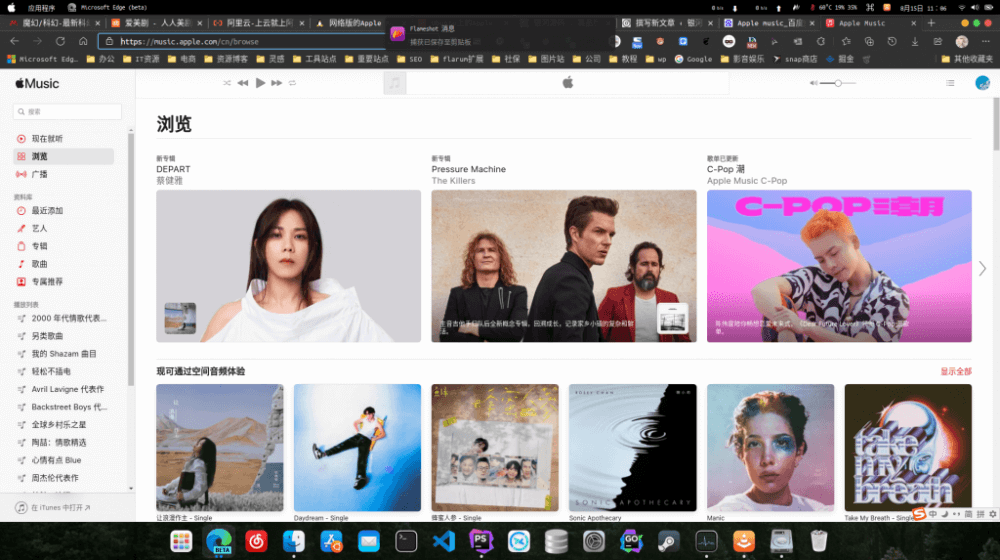Viewport: 1000px width, 560px height.
Task: Click the previous track button
Action: pyautogui.click(x=243, y=83)
